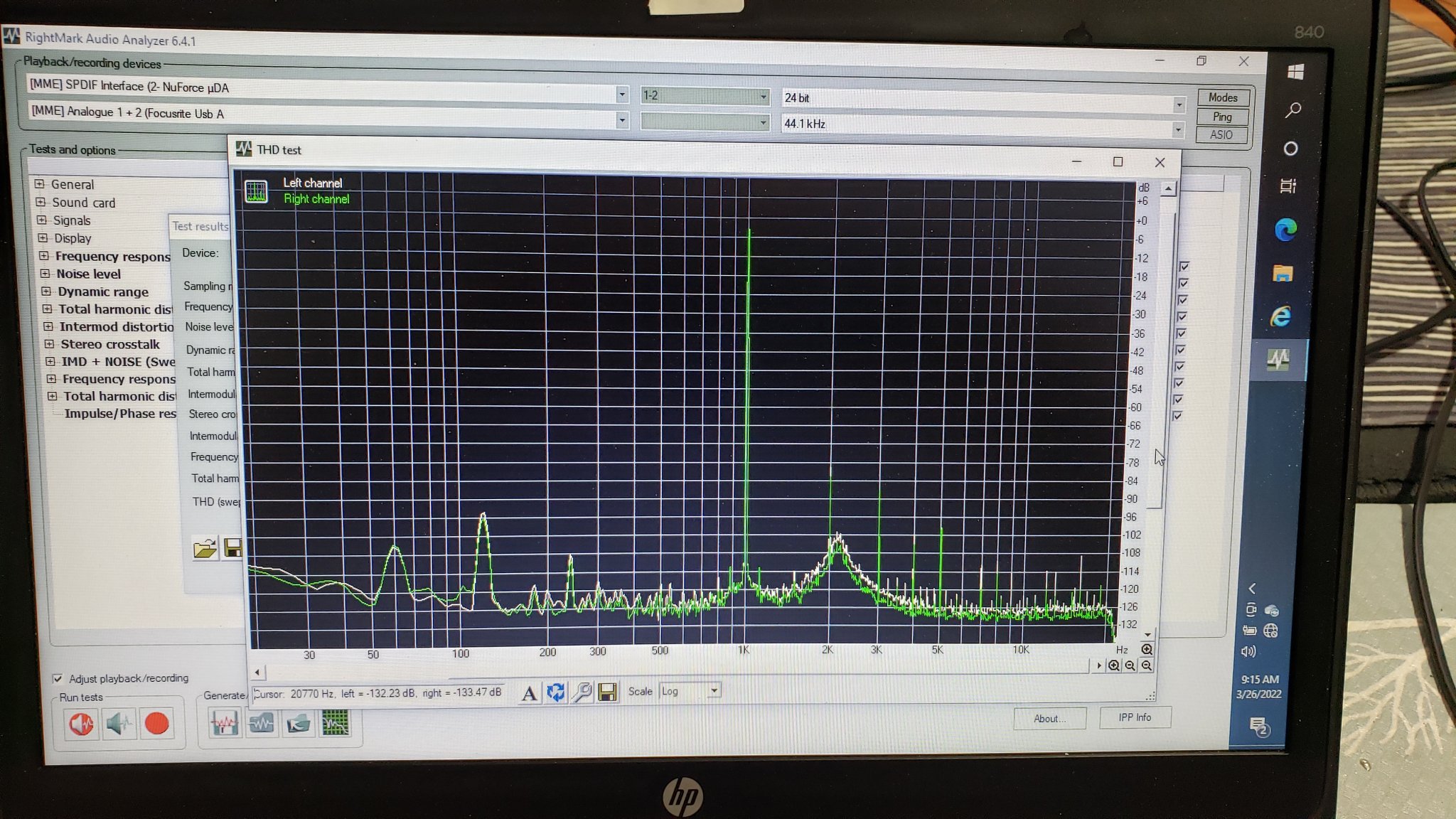This screenshot has width=1456, height=819.
Task: Click the Ping button
Action: 1222,117
